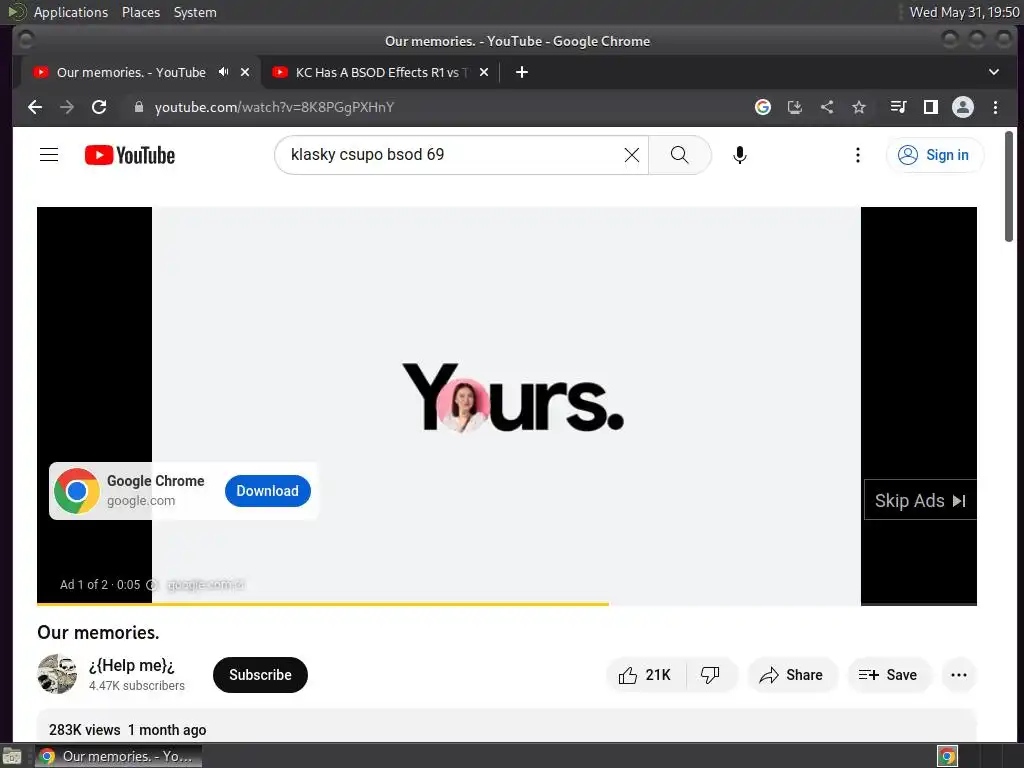
Task: Open the Places menu
Action: (x=141, y=12)
